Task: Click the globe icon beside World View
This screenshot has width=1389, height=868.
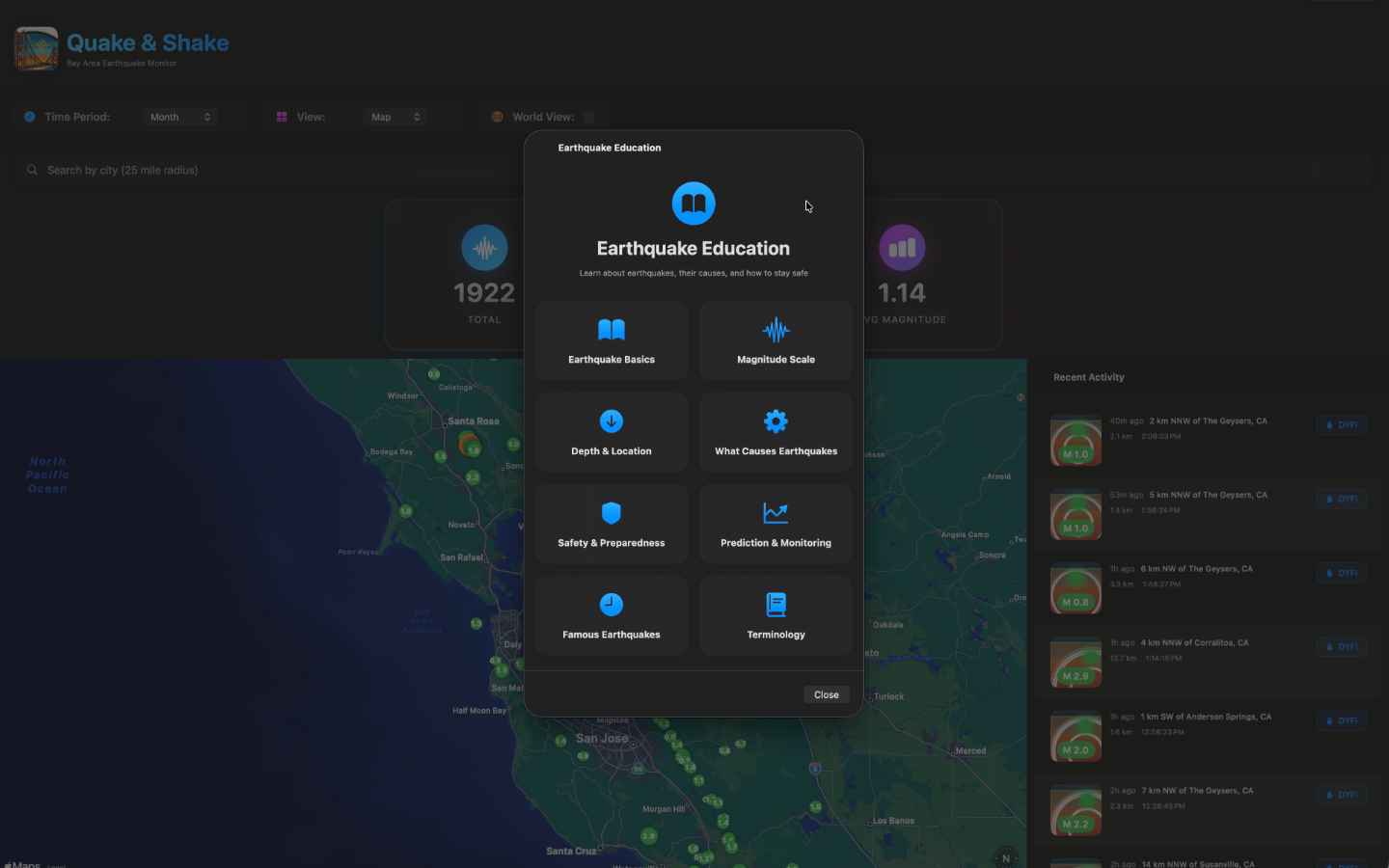Action: click(498, 117)
